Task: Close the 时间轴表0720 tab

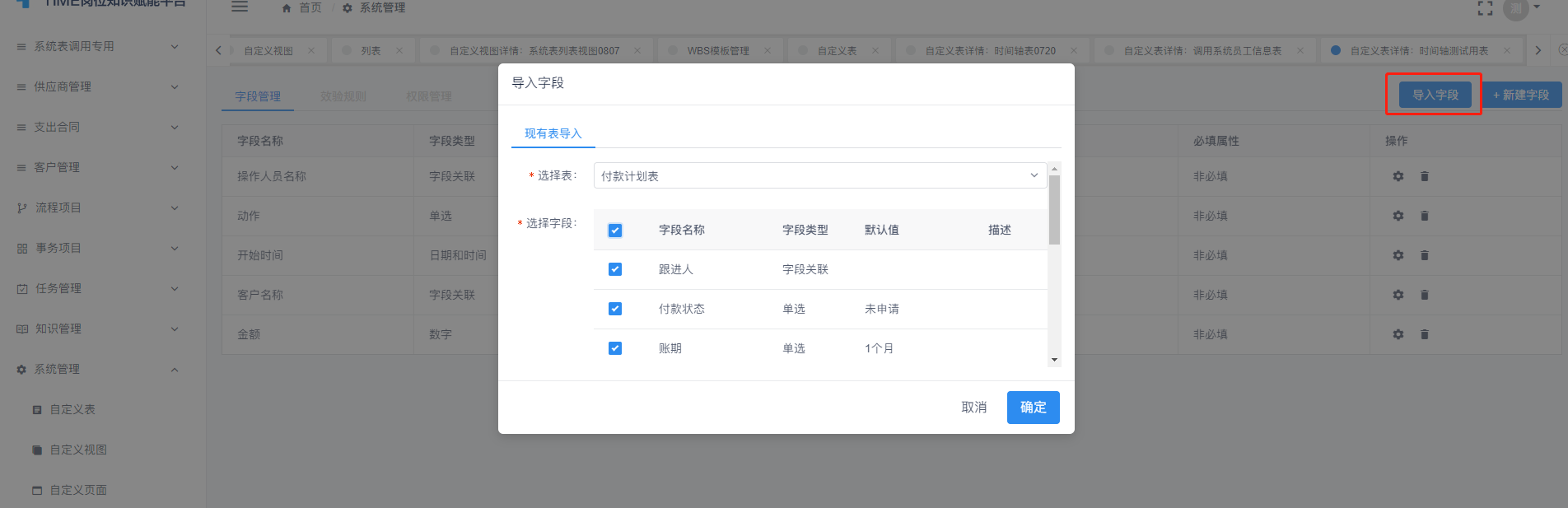Action: [x=1075, y=50]
